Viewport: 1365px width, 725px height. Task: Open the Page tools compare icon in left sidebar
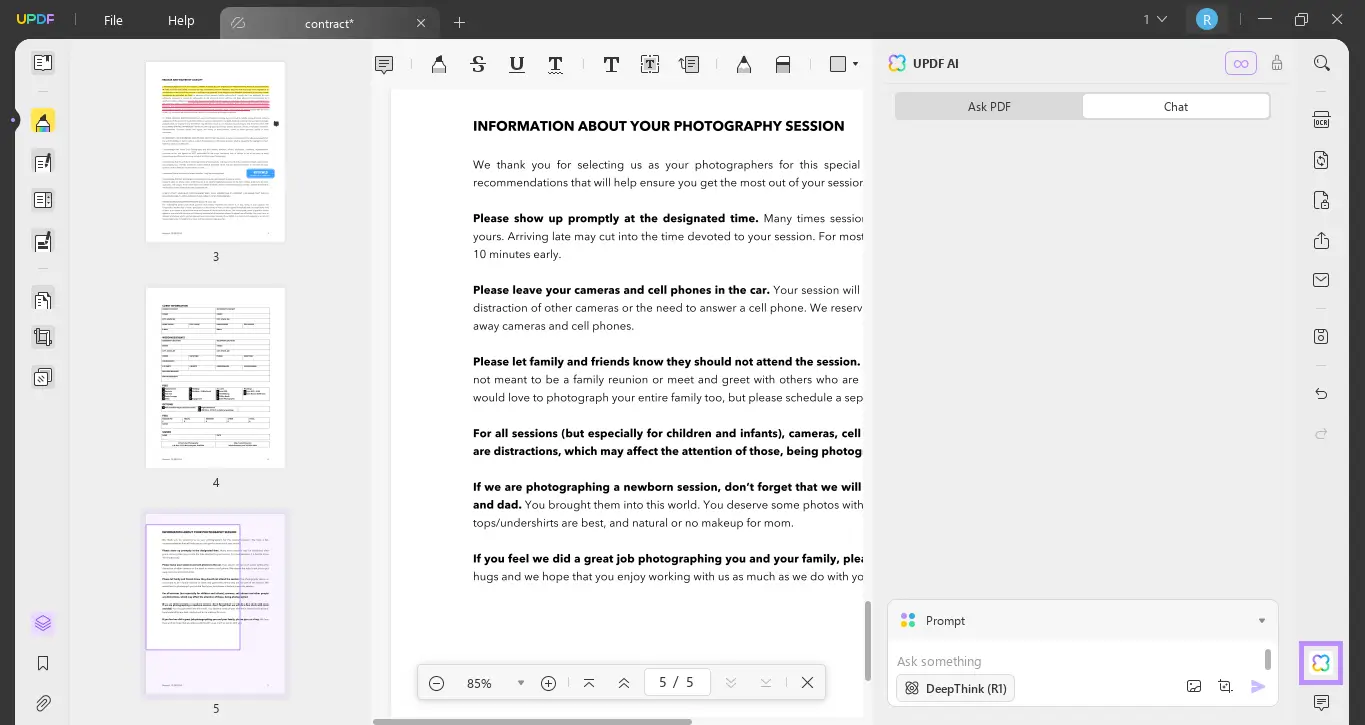[x=43, y=201]
